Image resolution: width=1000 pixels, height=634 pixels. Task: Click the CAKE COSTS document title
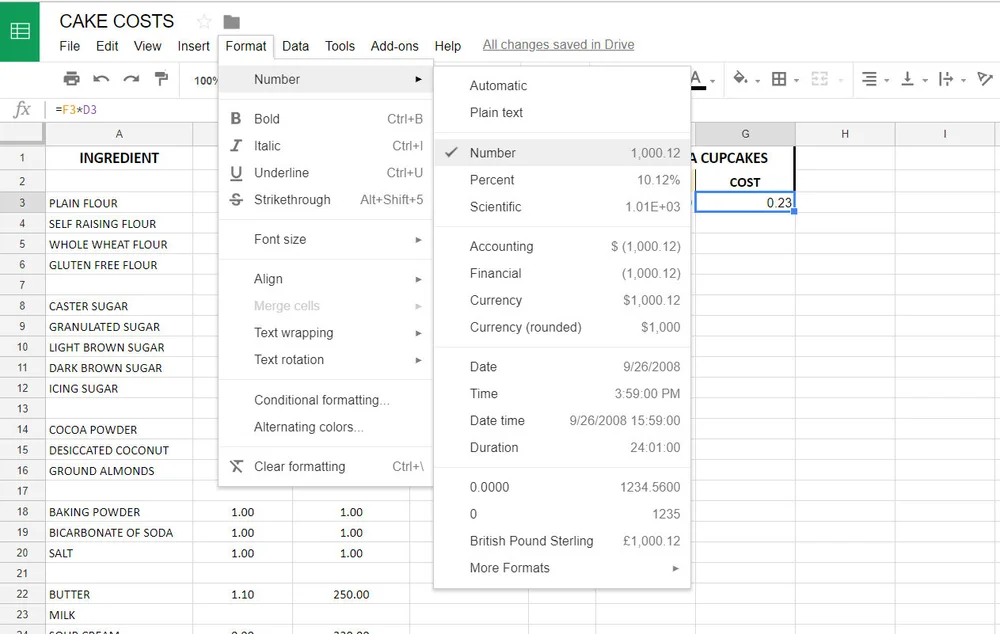click(116, 21)
